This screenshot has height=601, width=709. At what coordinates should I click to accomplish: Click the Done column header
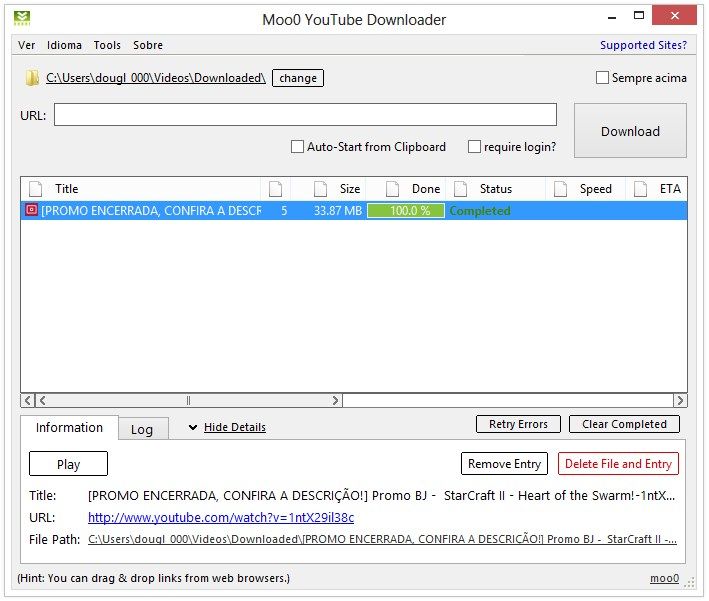coord(406,189)
